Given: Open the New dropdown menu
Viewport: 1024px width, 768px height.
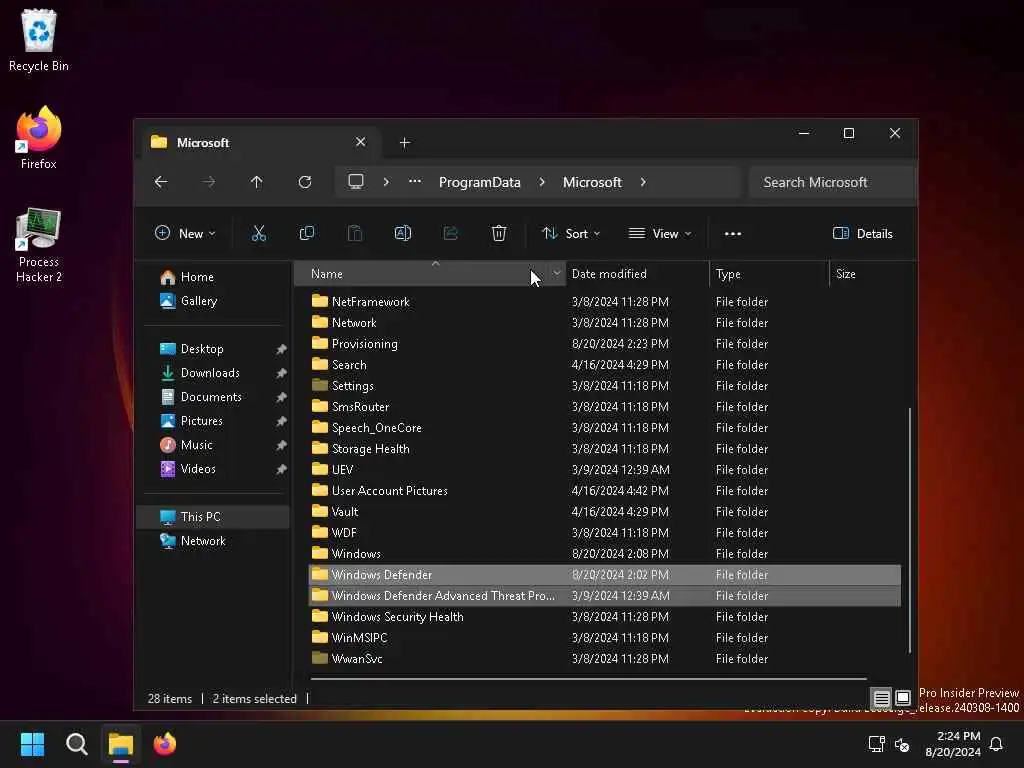Looking at the screenshot, I should pyautogui.click(x=185, y=233).
